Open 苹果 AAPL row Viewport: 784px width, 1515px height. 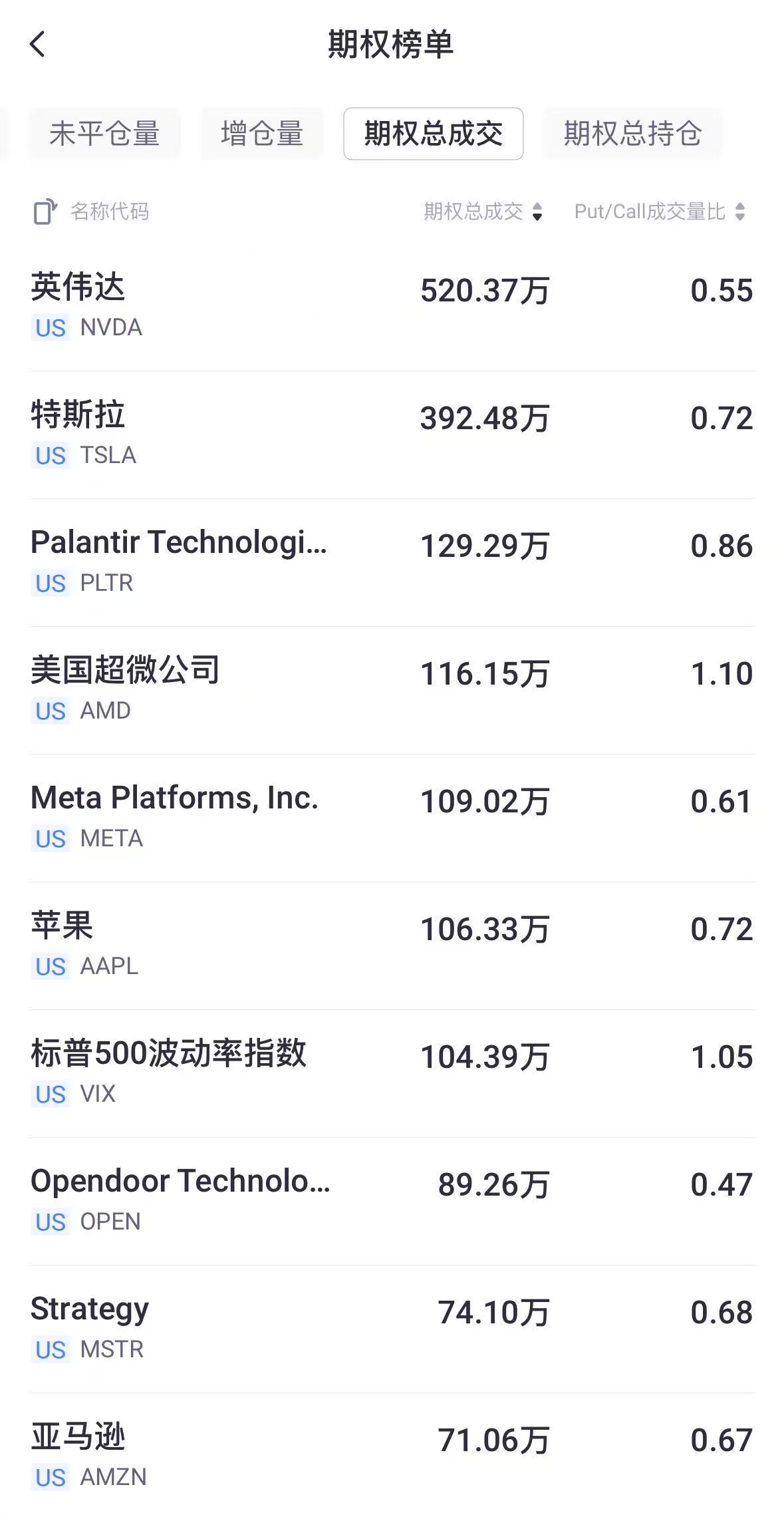[x=392, y=945]
